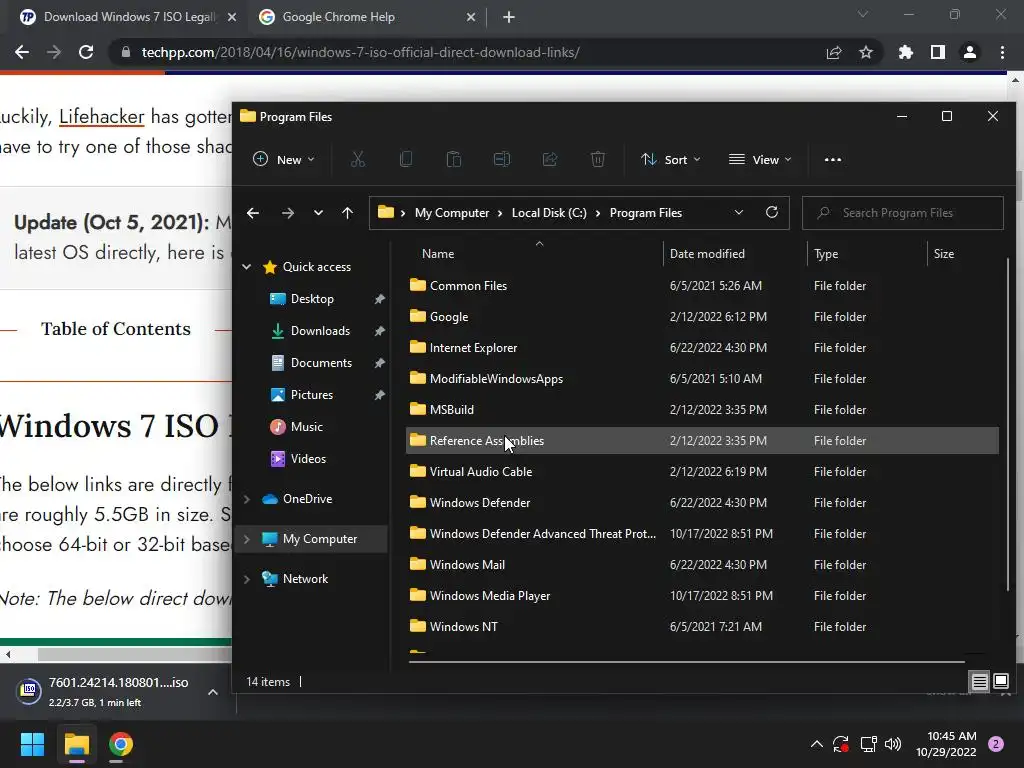
Task: Click the Rename icon in Explorer toolbar
Action: 502,159
